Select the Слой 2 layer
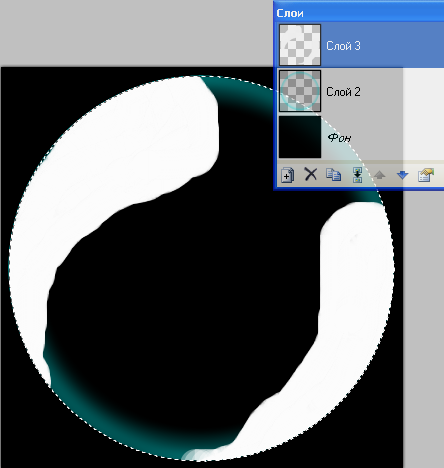444x468 pixels. [360, 91]
